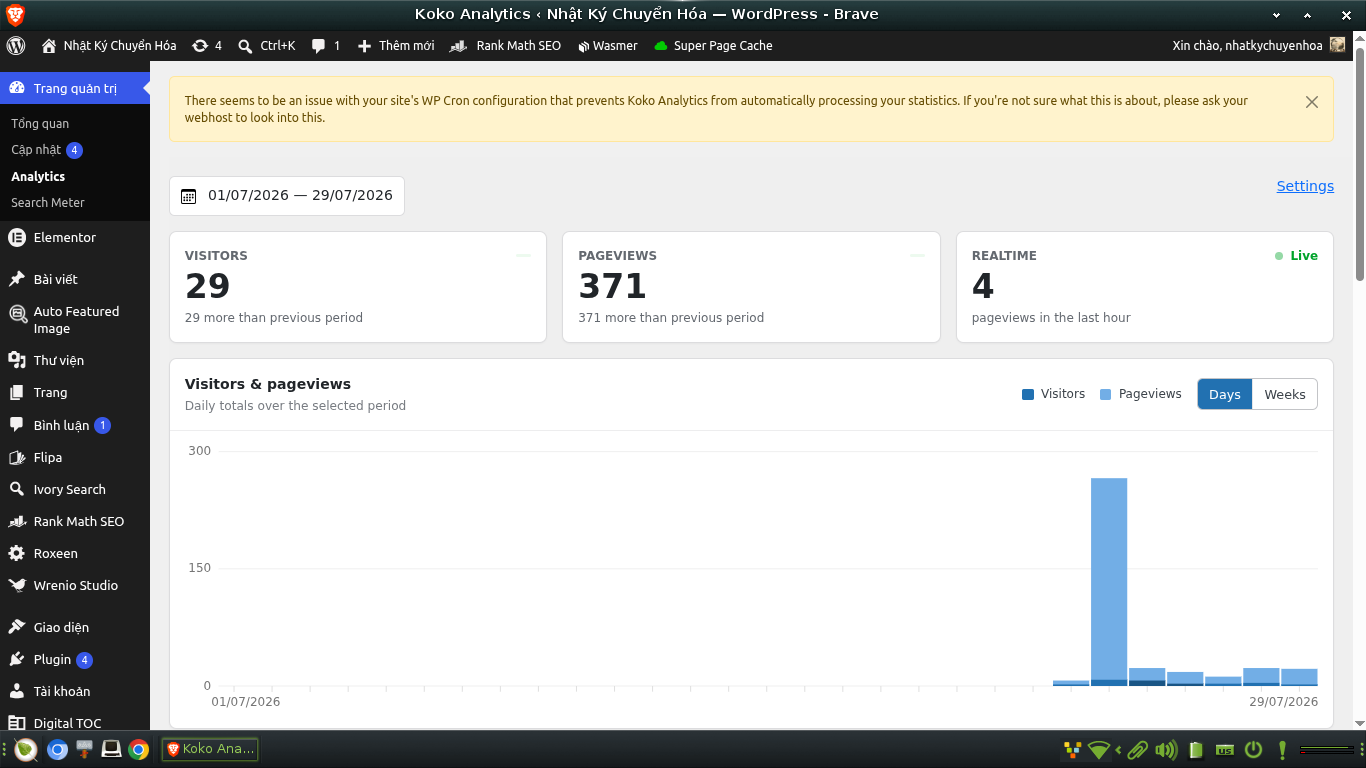Image resolution: width=1366 pixels, height=768 pixels.
Task: Click the home icon beside Nhật Ký Chuyển Hóa
Action: tap(49, 45)
